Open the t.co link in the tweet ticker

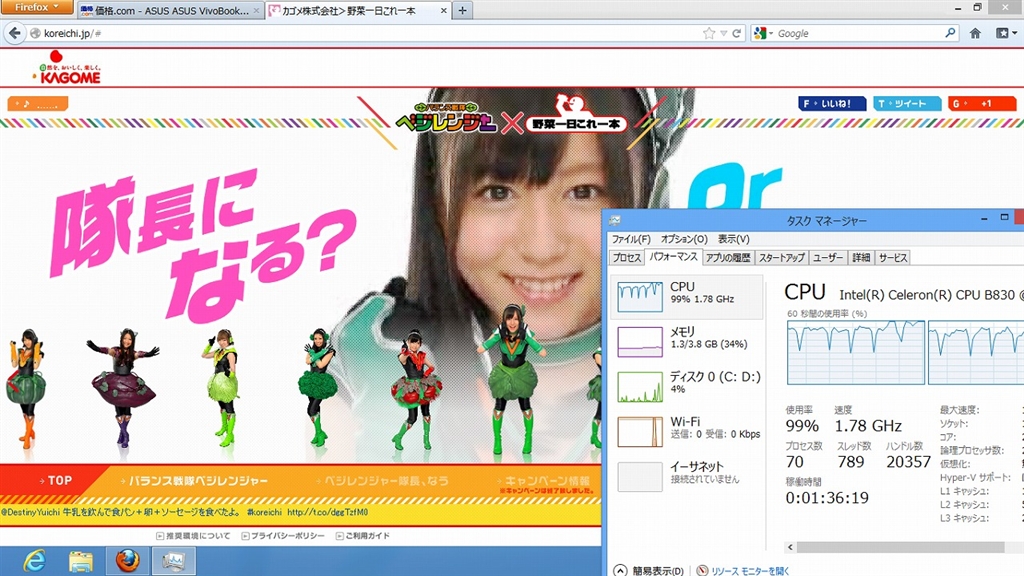(328, 513)
